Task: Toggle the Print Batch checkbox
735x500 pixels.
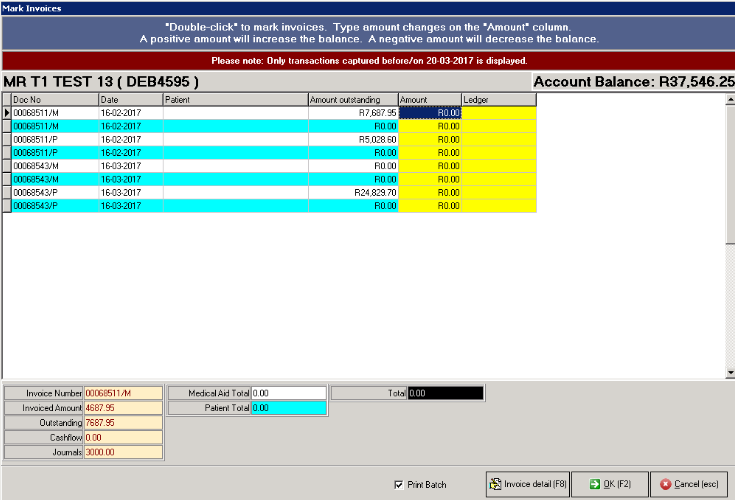Action: point(399,485)
